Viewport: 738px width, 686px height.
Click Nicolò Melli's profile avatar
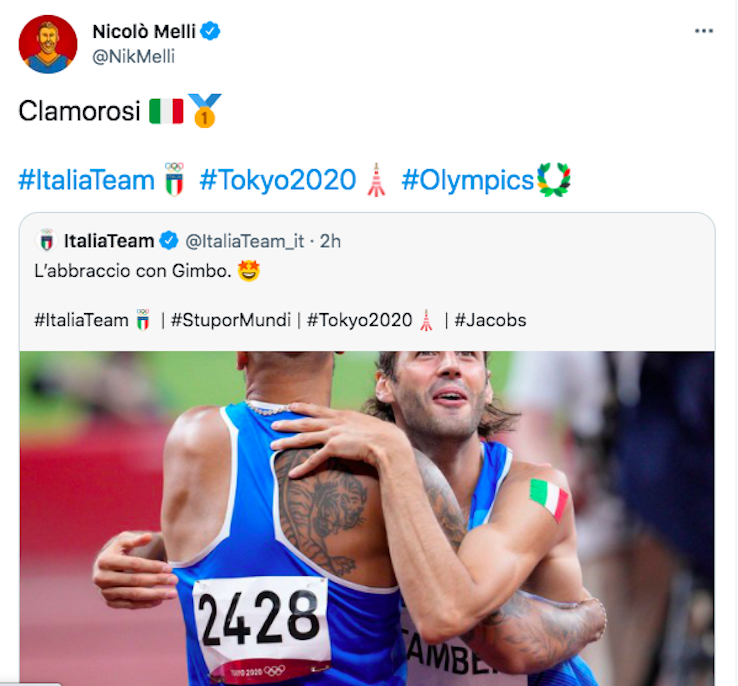click(x=47, y=44)
